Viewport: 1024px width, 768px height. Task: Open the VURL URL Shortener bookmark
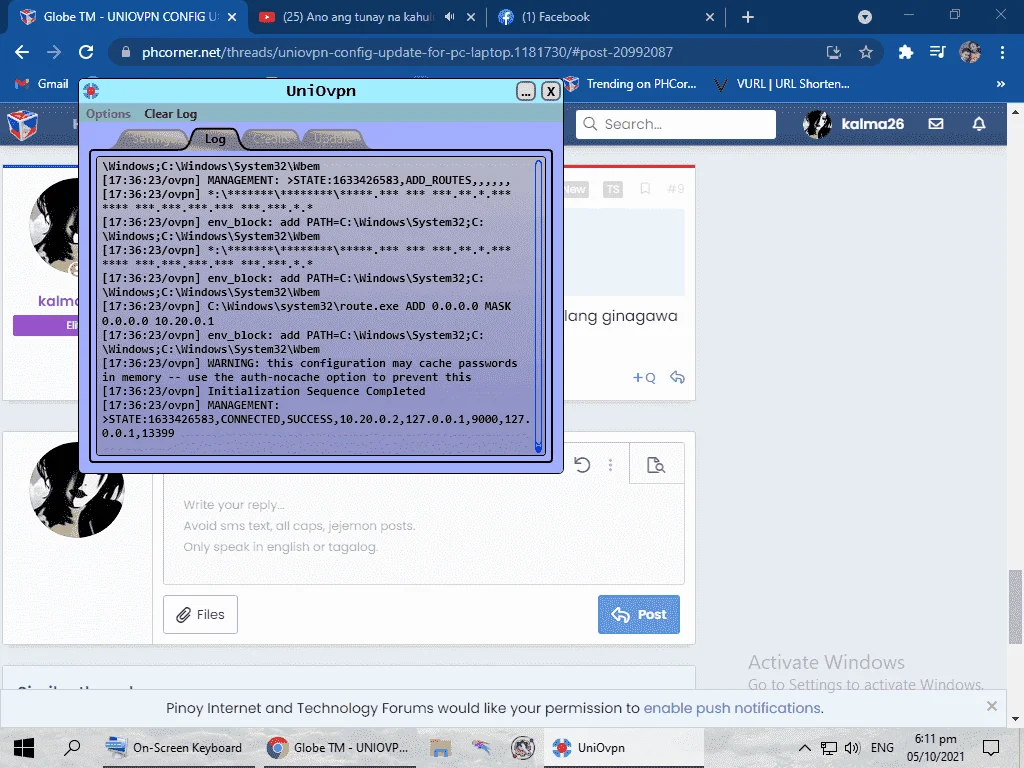pyautogui.click(x=782, y=84)
